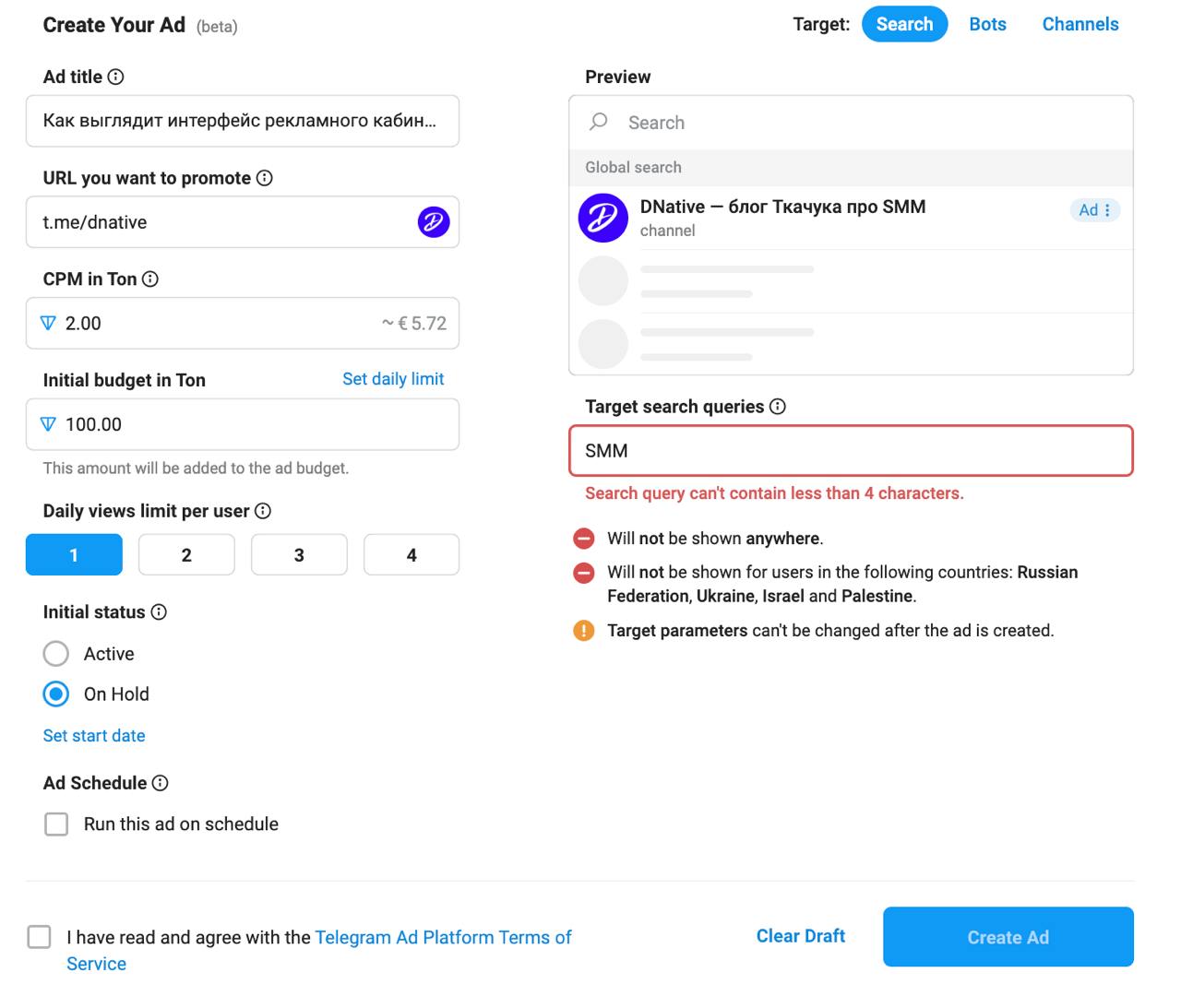Viewport: 1181px width, 1008px height.
Task: Click Clear Draft
Action: point(800,936)
